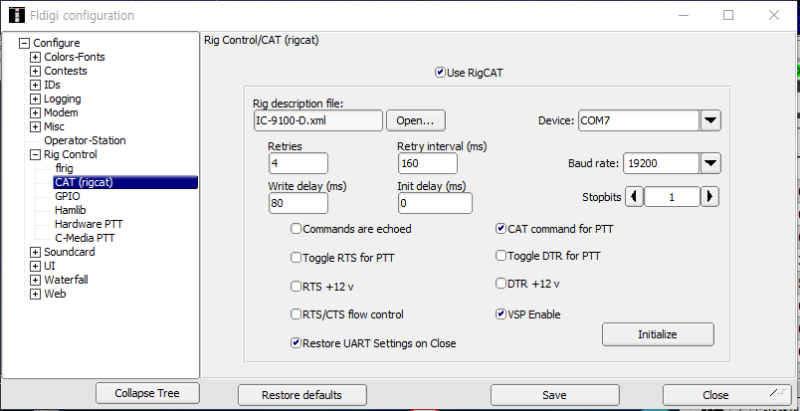800x411 pixels.
Task: Select C-Media PTT tree item
Action: [x=85, y=238]
